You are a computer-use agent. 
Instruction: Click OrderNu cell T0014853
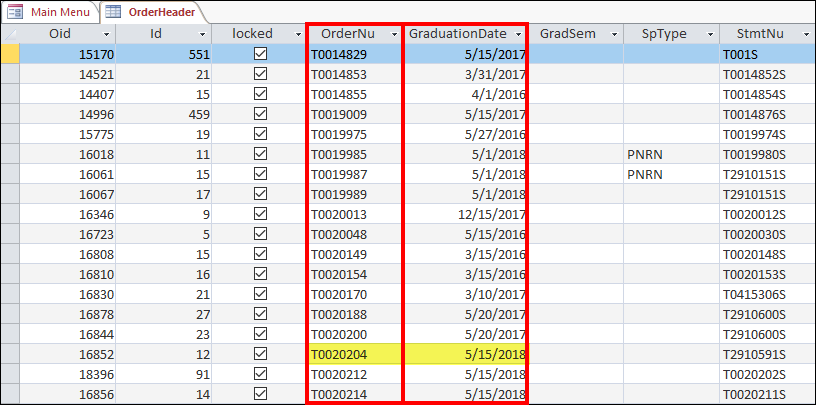[x=355, y=74]
